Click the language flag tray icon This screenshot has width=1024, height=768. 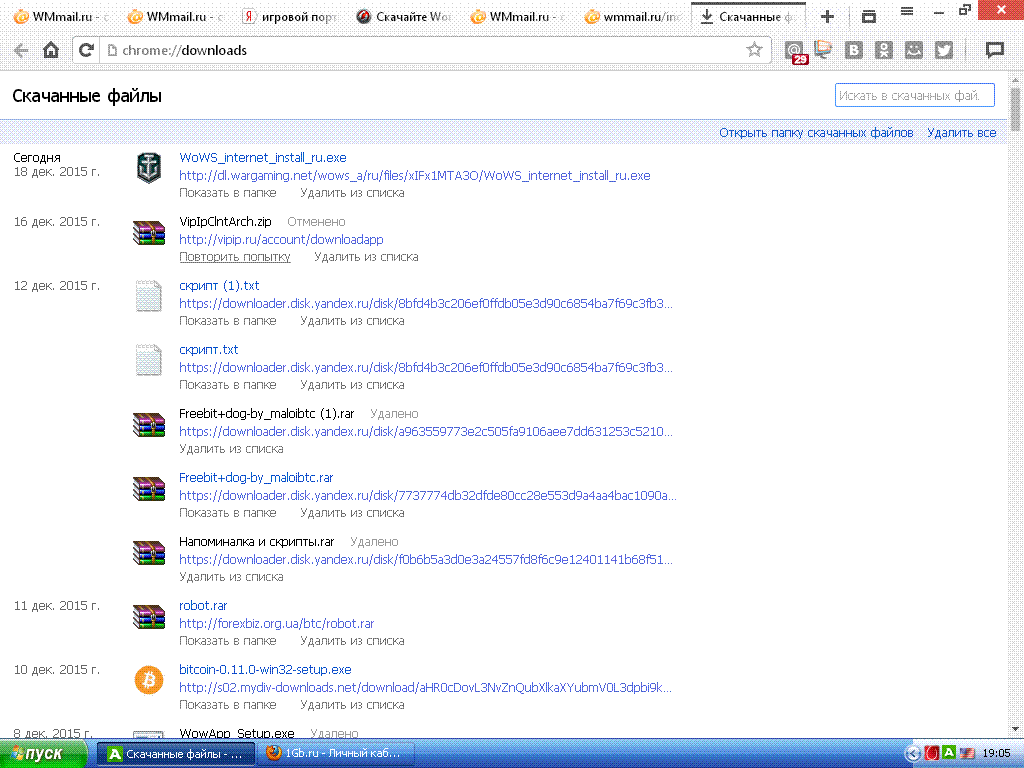[x=967, y=754]
